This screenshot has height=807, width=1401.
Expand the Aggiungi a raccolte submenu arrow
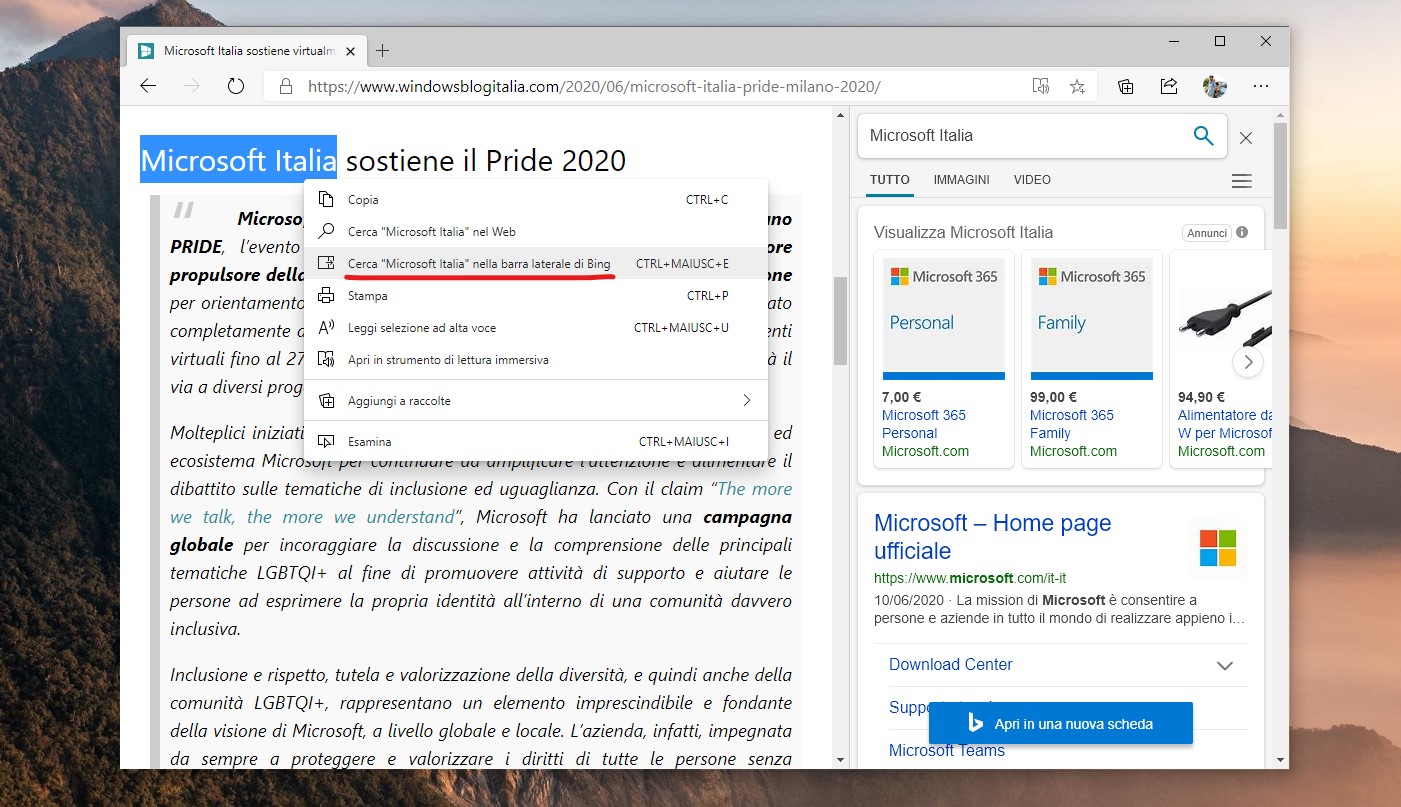pyautogui.click(x=746, y=401)
